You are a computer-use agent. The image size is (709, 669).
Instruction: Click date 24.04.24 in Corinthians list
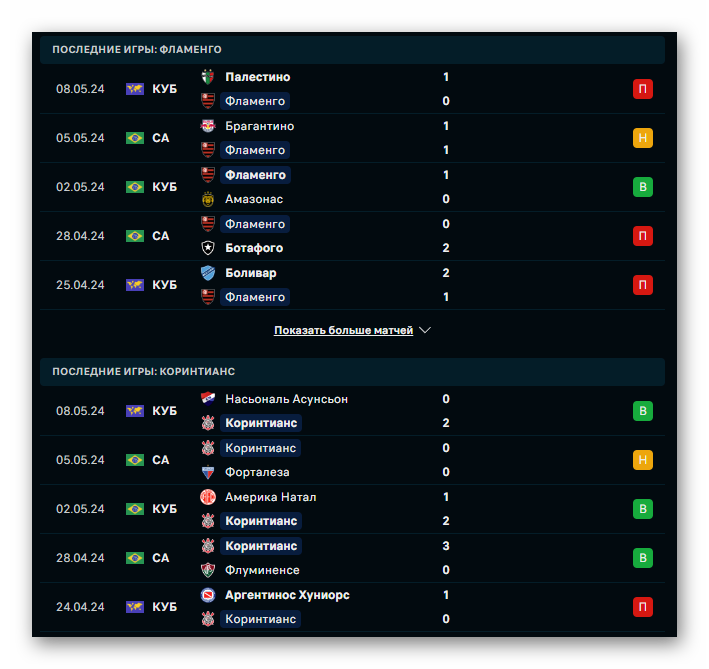click(x=80, y=607)
